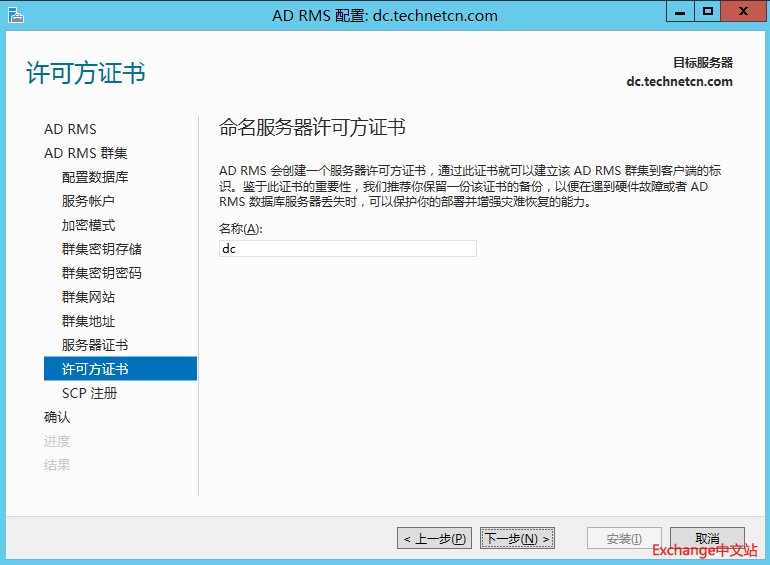Open the AD RMS 群集 section

tap(85, 153)
